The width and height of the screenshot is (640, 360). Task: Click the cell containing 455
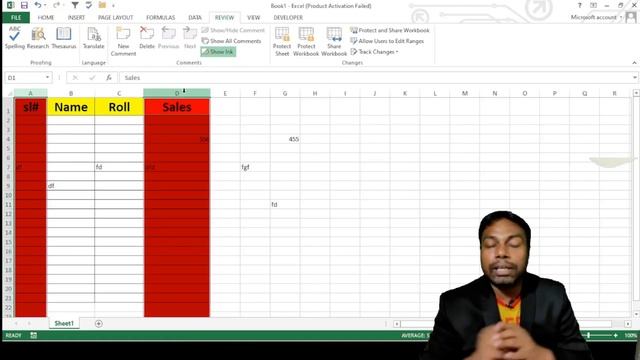285,139
